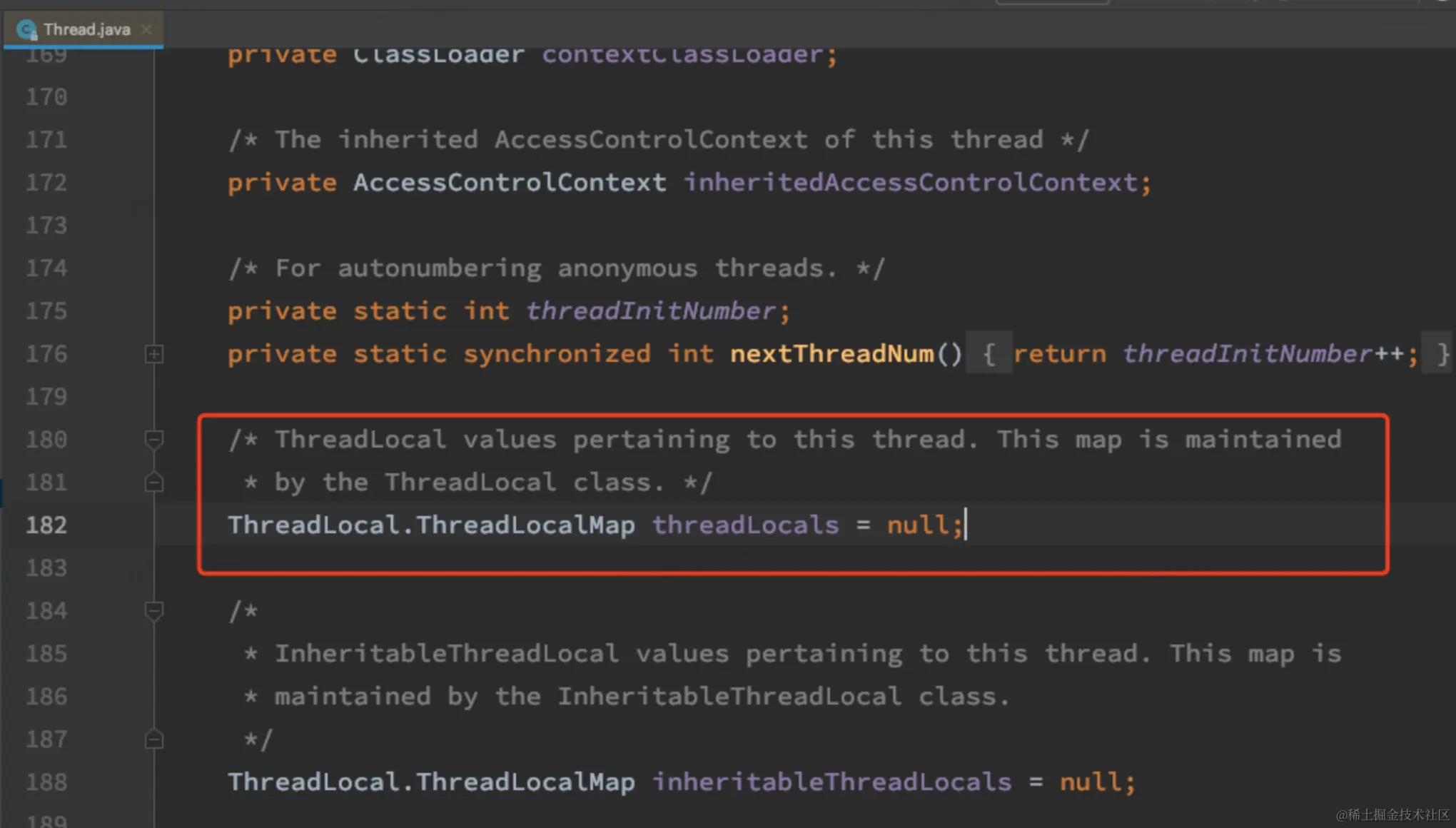The width and height of the screenshot is (1456, 828).
Task: Click the inheritableThreadLocals field name
Action: coord(831,782)
